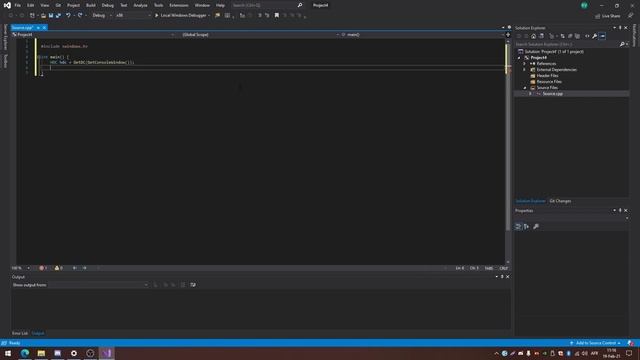Expand the External Dependencies node

point(525,70)
